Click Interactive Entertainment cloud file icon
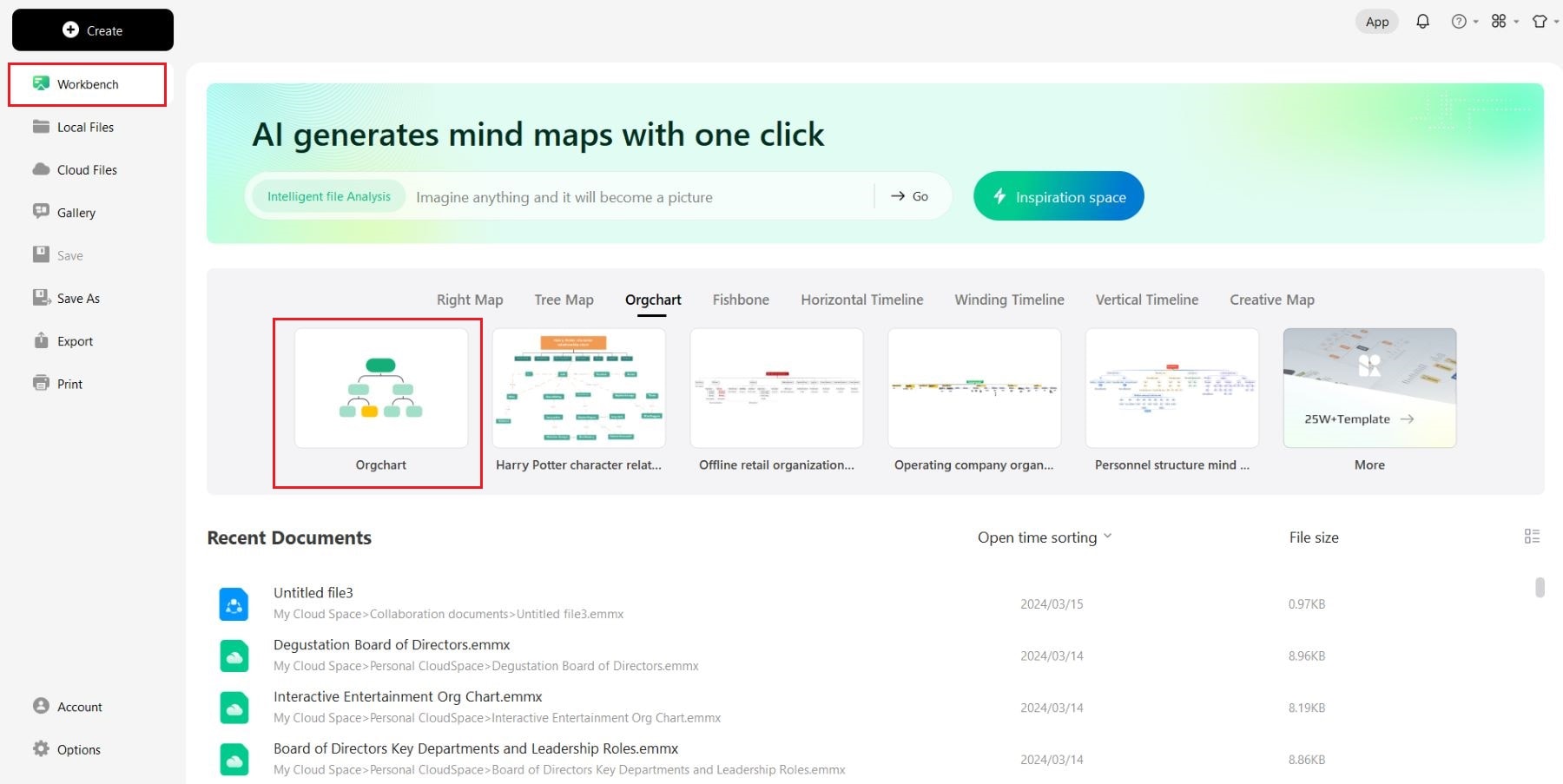Image resolution: width=1563 pixels, height=784 pixels. (234, 708)
